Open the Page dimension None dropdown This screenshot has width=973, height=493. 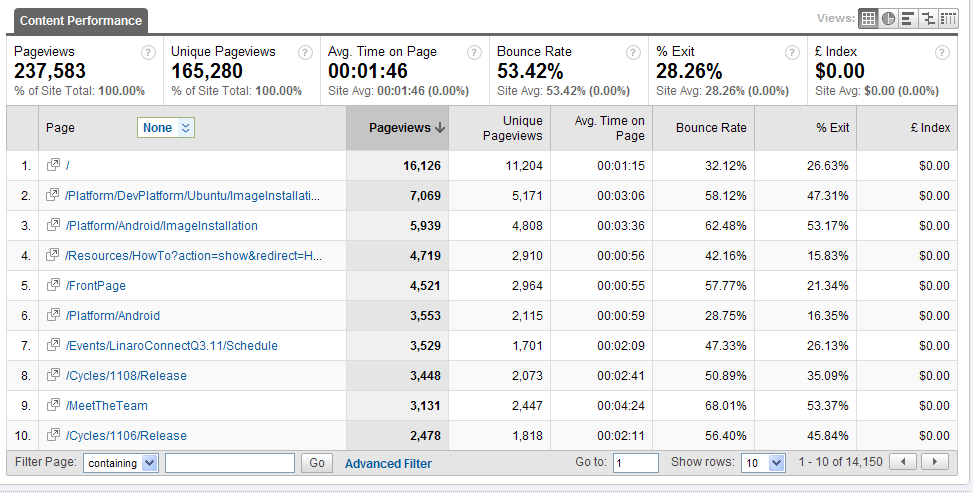coord(165,128)
